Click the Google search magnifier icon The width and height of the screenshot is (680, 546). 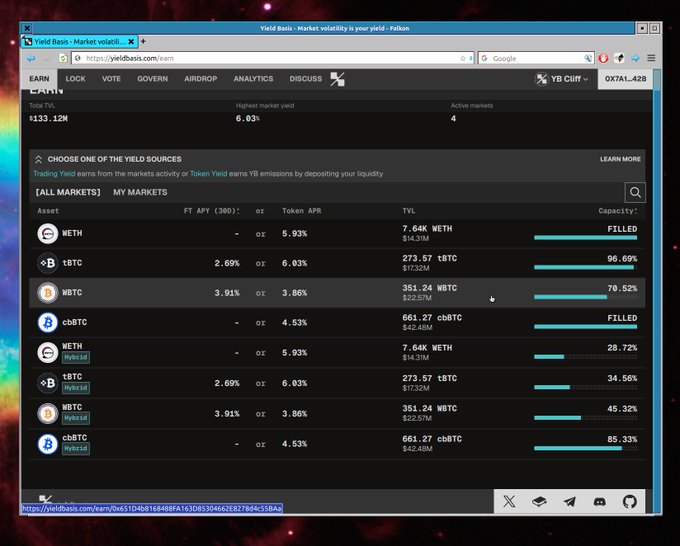[x=588, y=58]
